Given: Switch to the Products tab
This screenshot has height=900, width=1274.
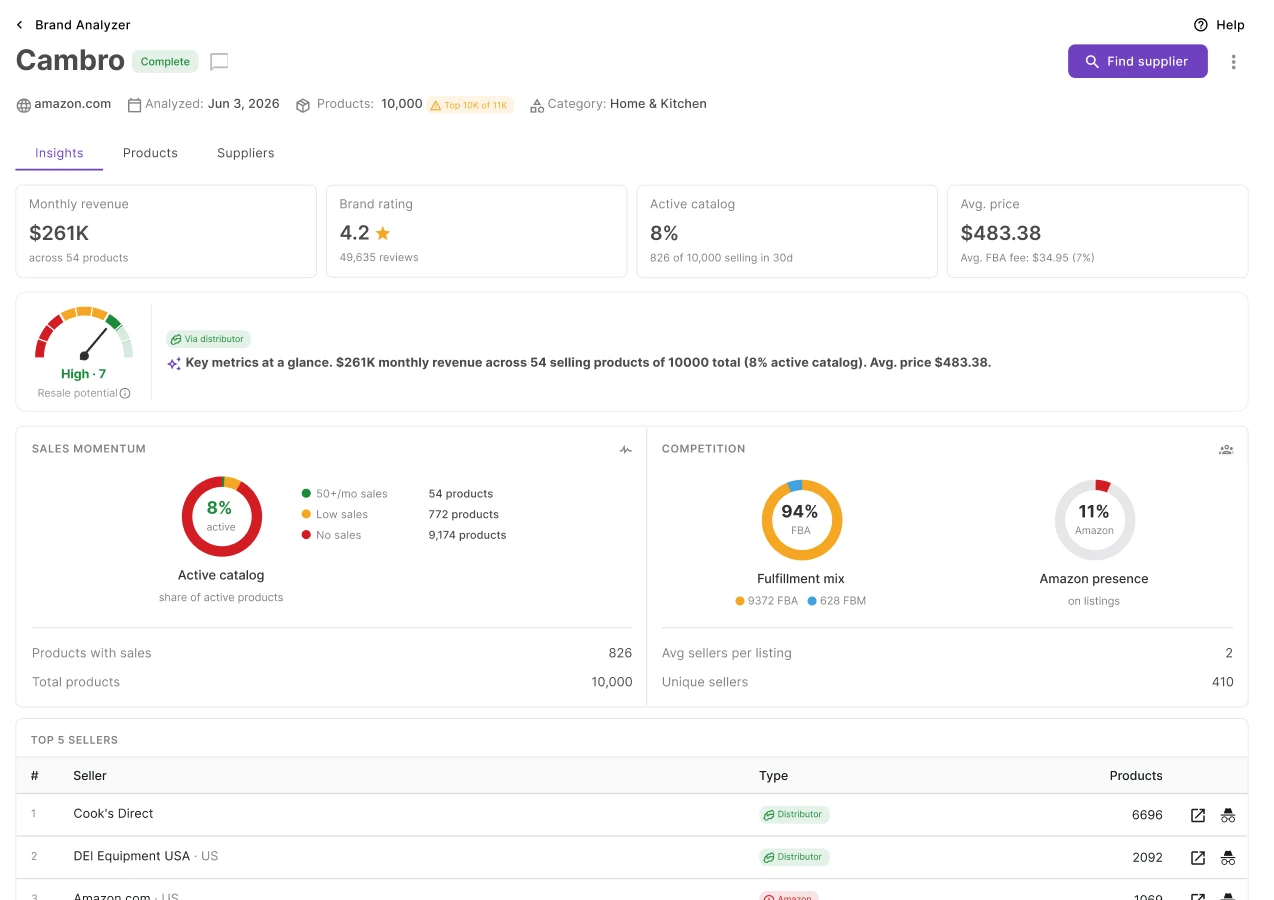Looking at the screenshot, I should (150, 153).
